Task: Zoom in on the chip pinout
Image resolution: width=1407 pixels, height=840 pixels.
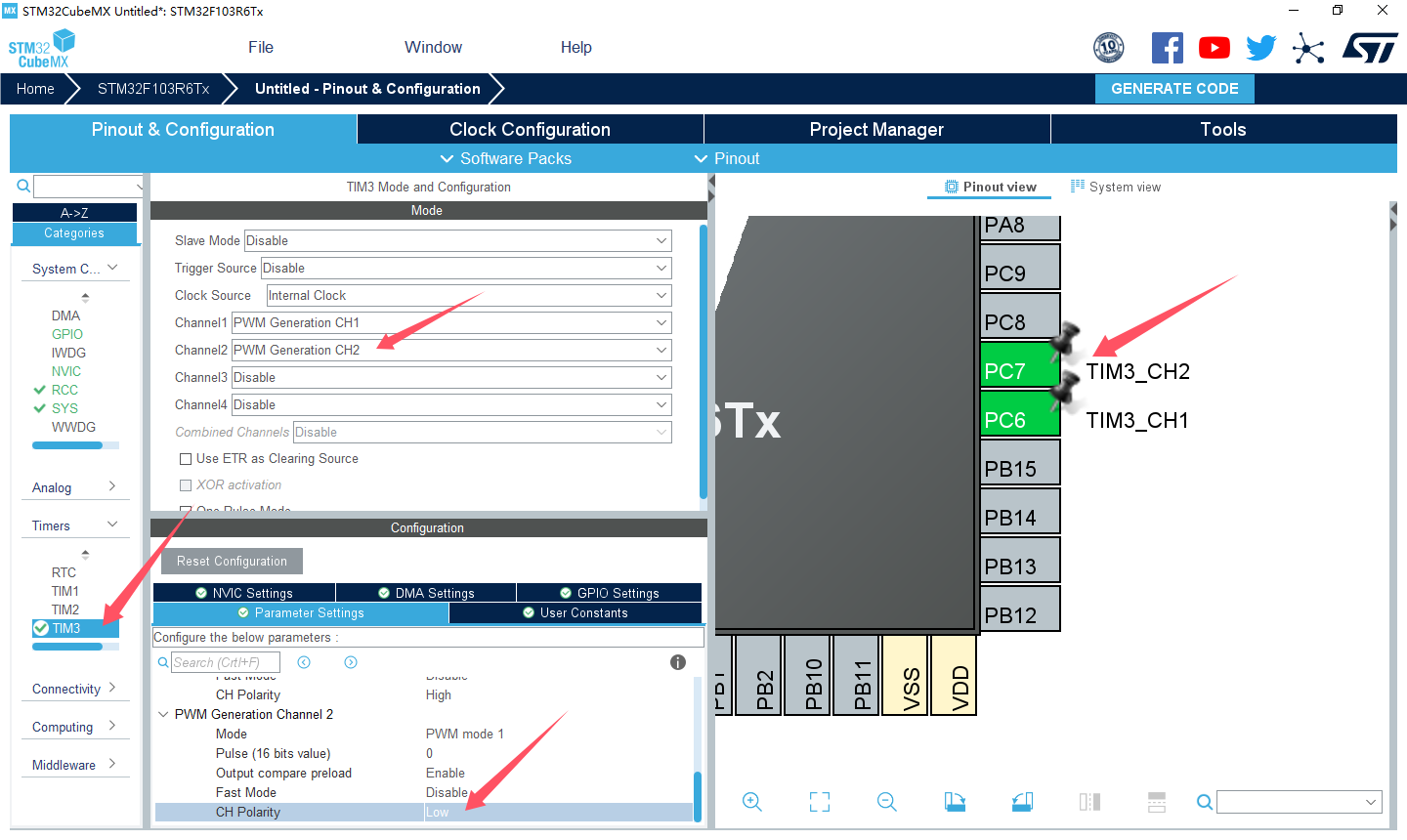Action: [751, 802]
